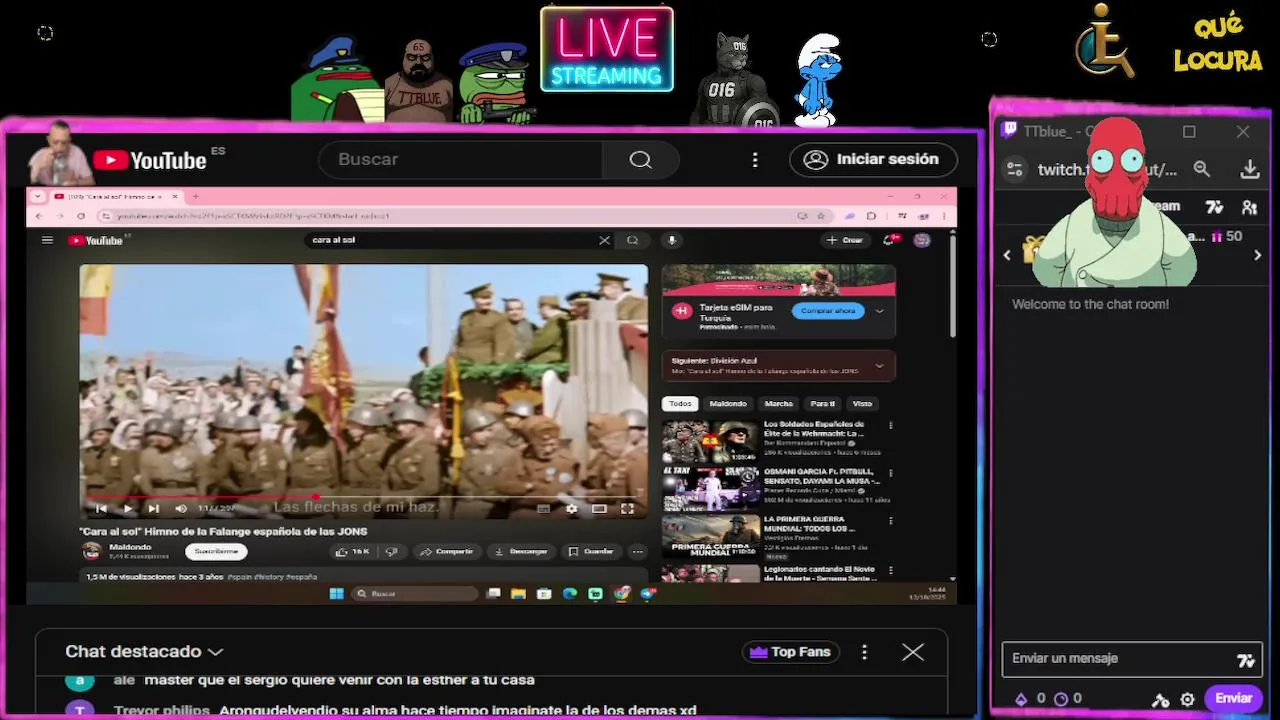Open the video settings gear
This screenshot has height=720, width=1280.
[x=571, y=508]
